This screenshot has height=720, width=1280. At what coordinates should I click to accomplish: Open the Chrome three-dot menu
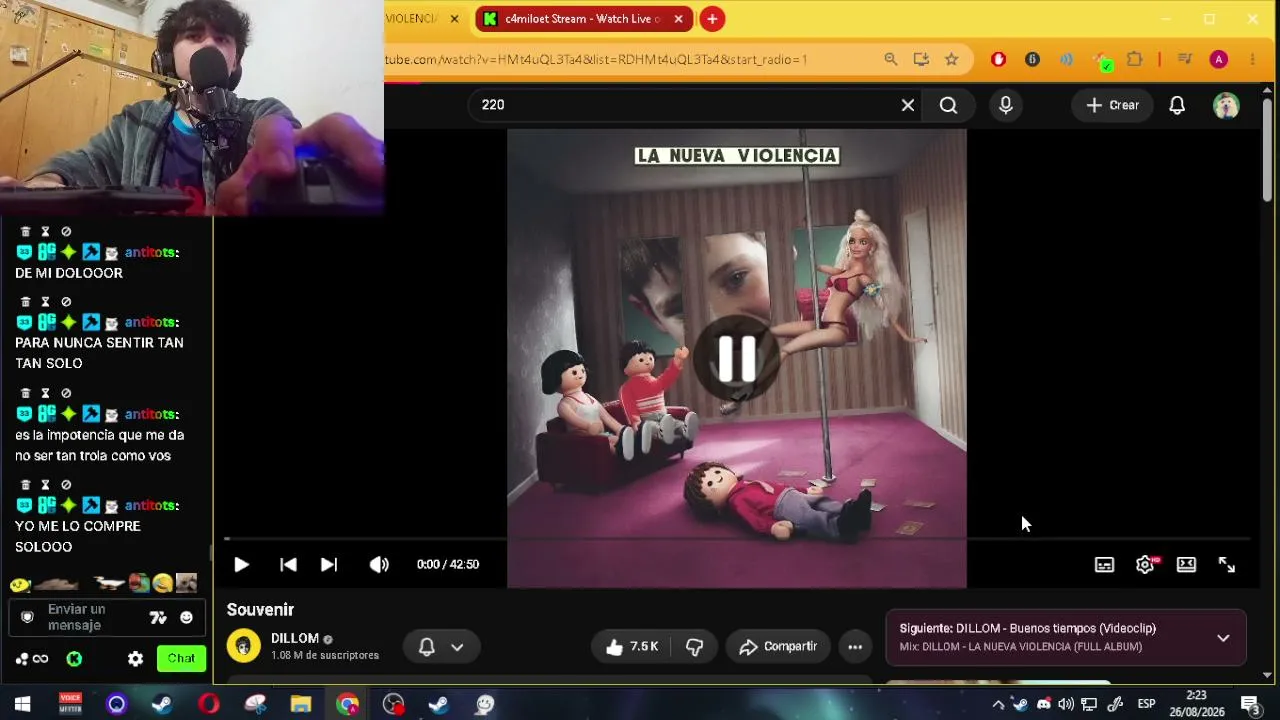[1252, 60]
